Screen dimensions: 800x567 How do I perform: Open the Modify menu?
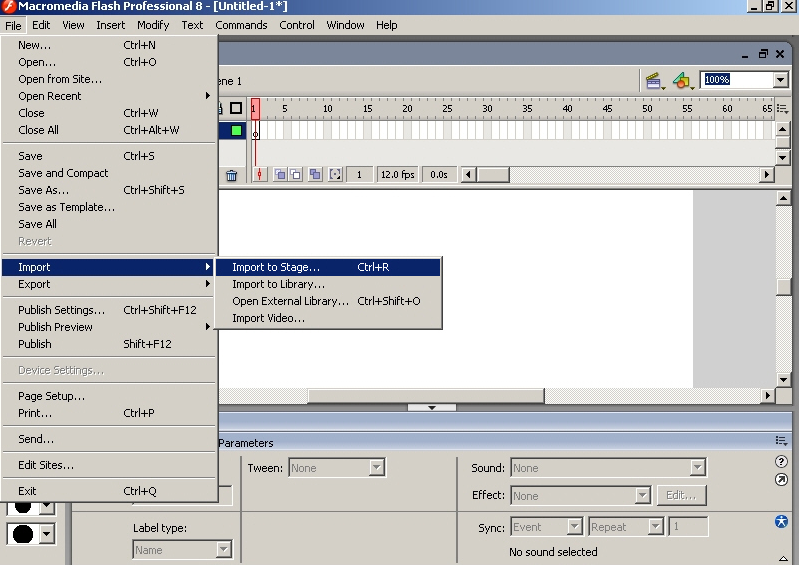pos(153,25)
